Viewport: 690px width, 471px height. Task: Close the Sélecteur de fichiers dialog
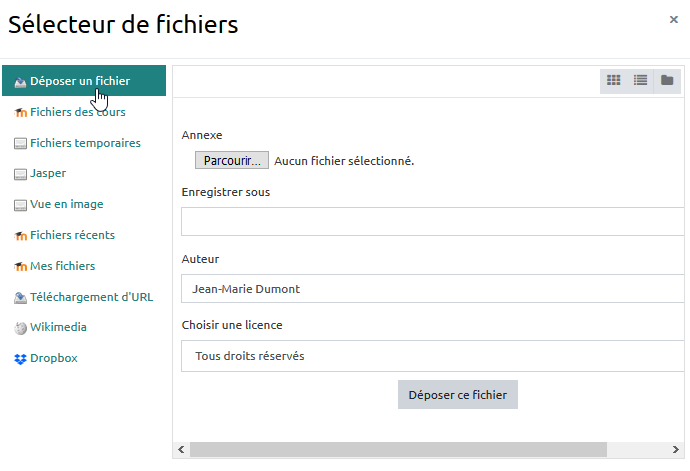point(674,19)
